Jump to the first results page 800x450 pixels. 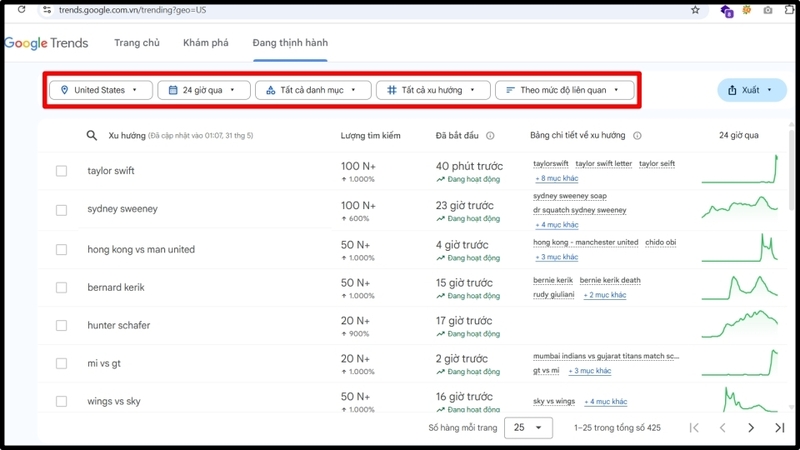(694, 427)
